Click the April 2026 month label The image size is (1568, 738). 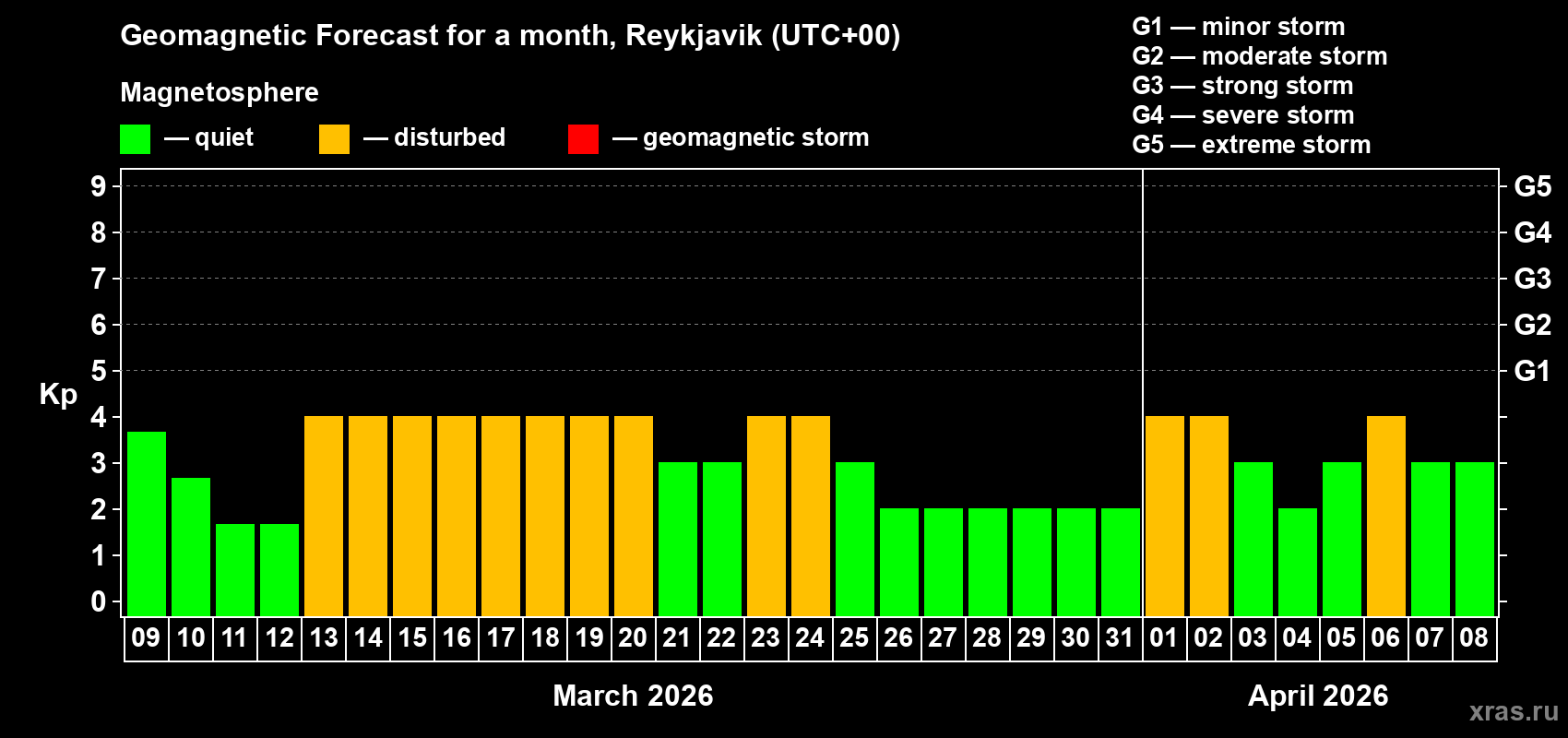[1318, 696]
